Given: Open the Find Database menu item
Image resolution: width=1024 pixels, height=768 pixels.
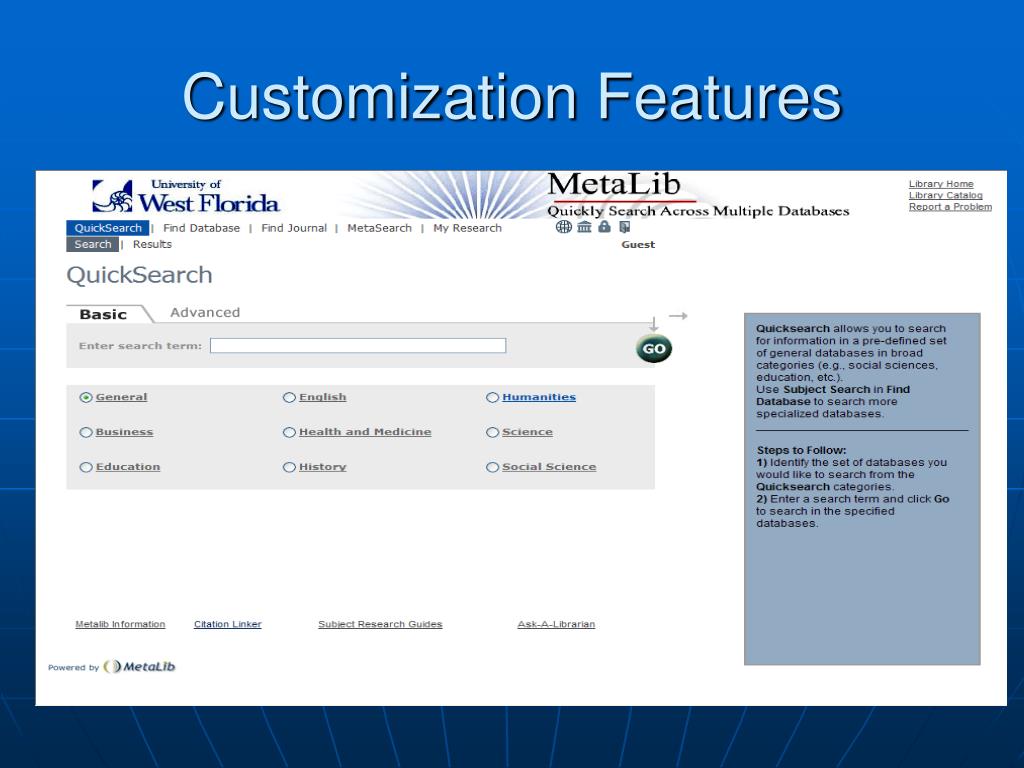Looking at the screenshot, I should (x=201, y=228).
